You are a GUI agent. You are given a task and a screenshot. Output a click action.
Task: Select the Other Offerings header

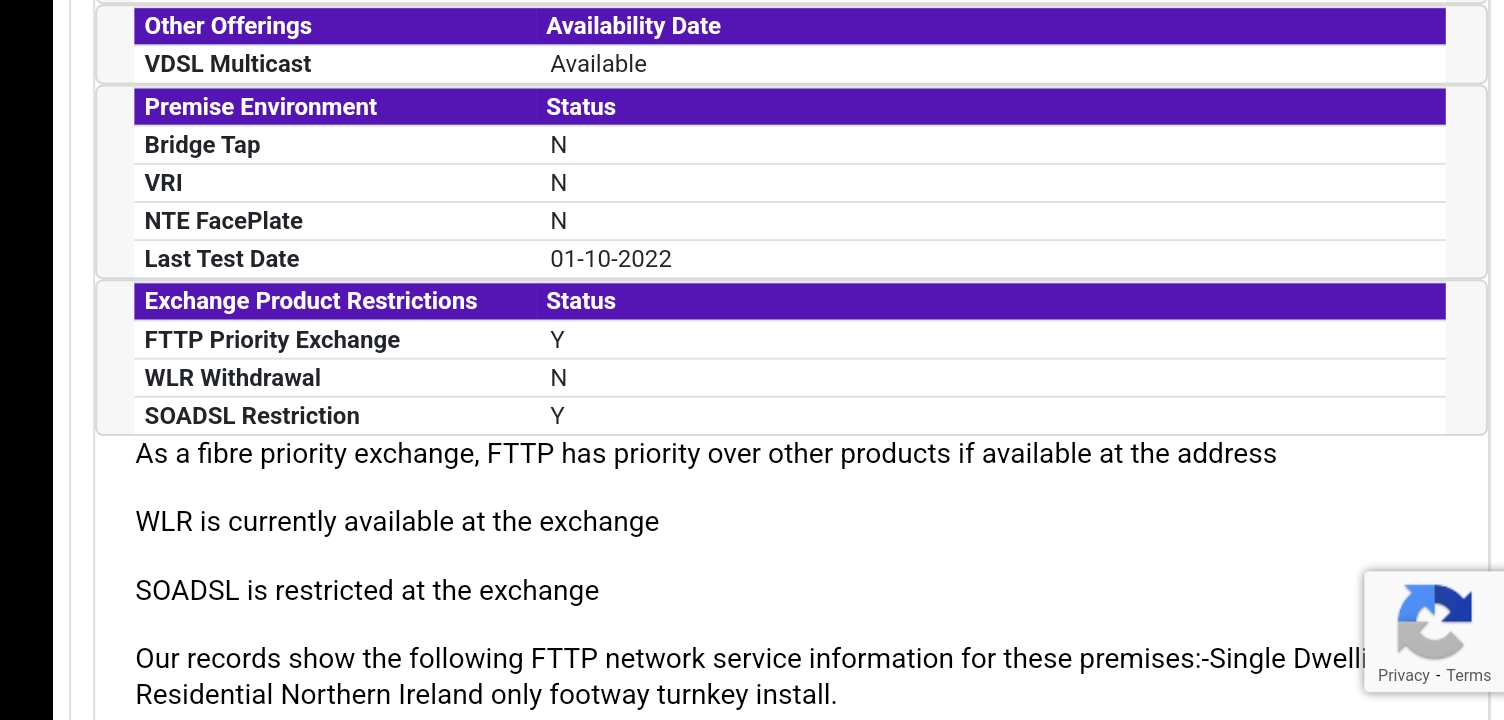(227, 26)
